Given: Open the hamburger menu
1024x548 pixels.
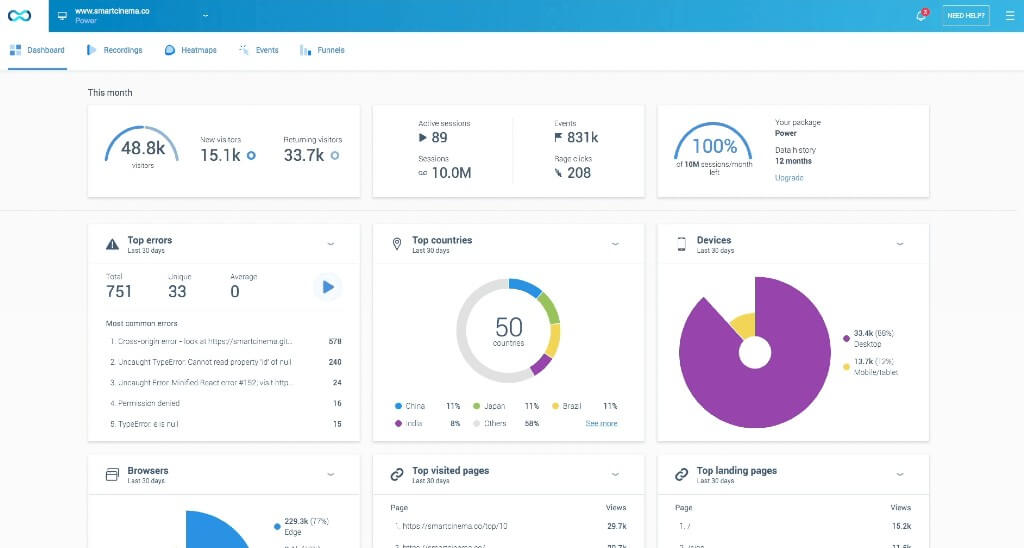Looking at the screenshot, I should click(1010, 16).
